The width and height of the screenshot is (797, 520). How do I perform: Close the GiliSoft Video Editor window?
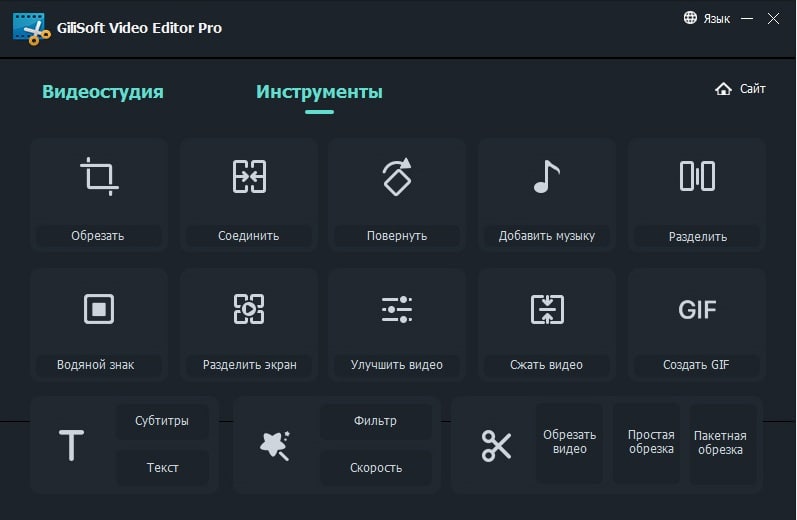tap(773, 18)
